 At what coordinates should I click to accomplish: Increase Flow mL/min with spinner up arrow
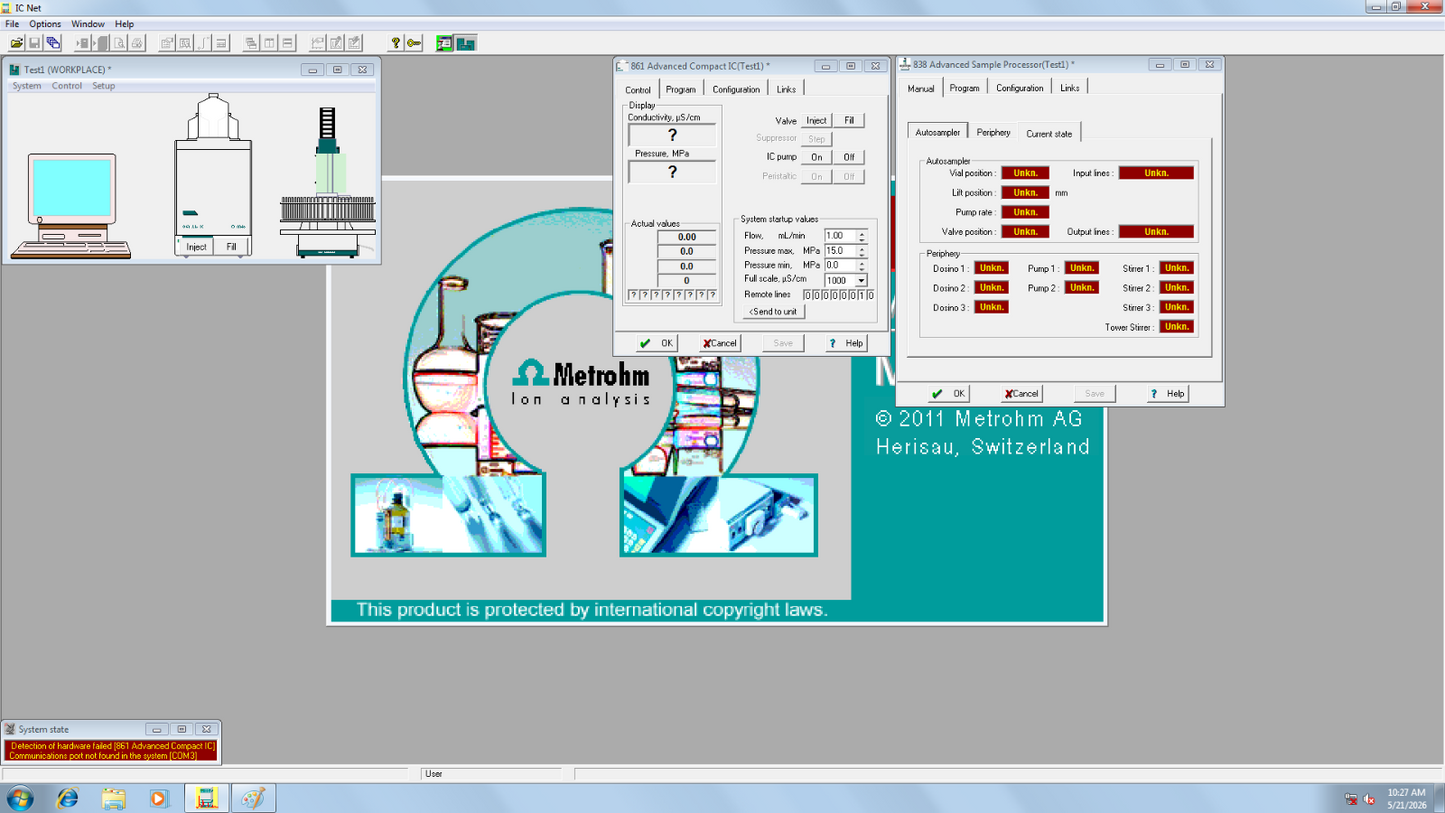pos(862,233)
